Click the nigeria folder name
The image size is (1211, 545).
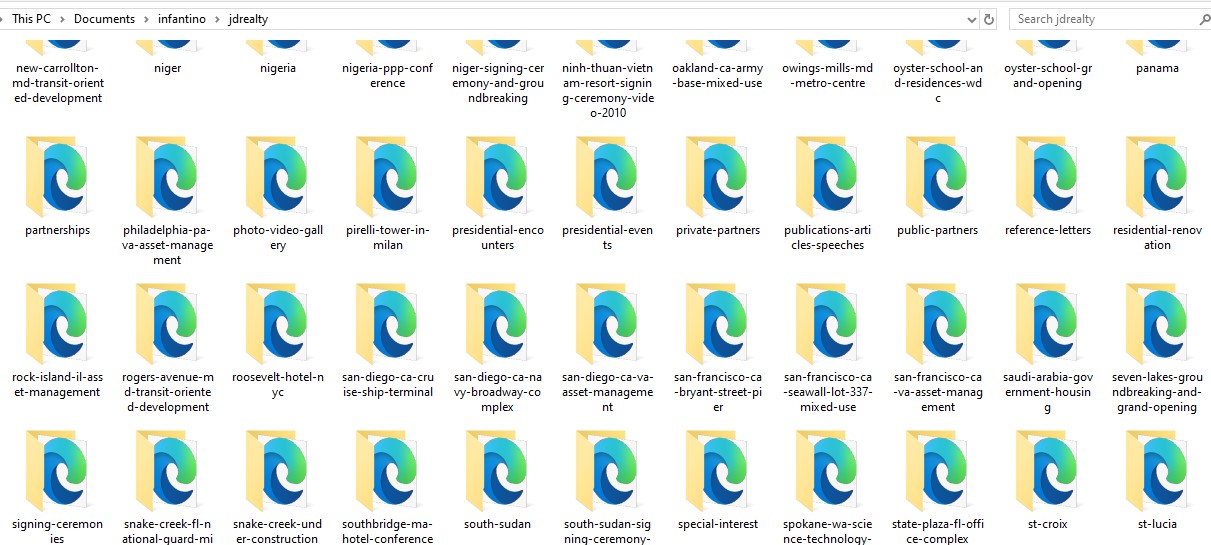[x=277, y=68]
